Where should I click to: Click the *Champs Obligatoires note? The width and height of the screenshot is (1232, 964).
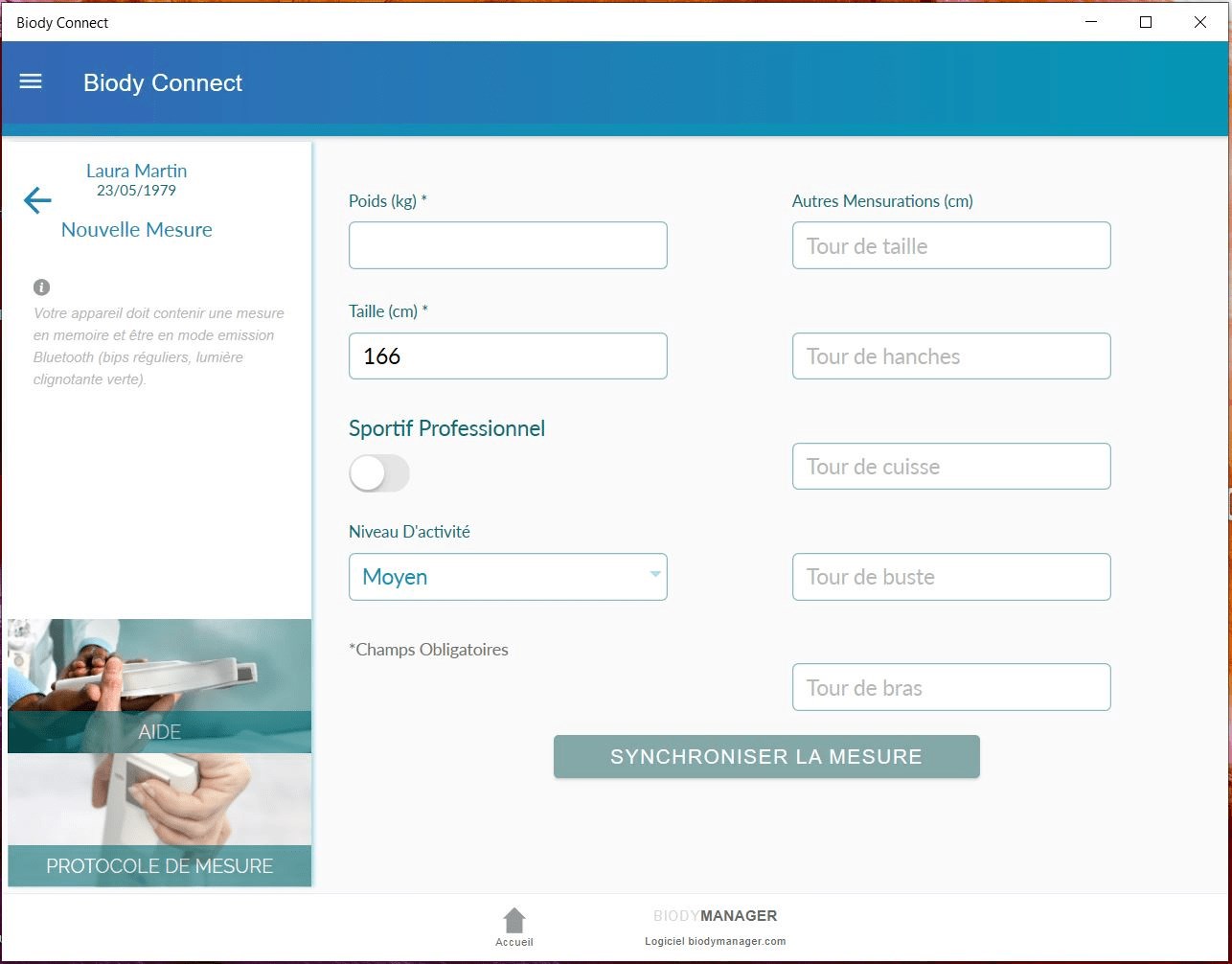point(428,649)
